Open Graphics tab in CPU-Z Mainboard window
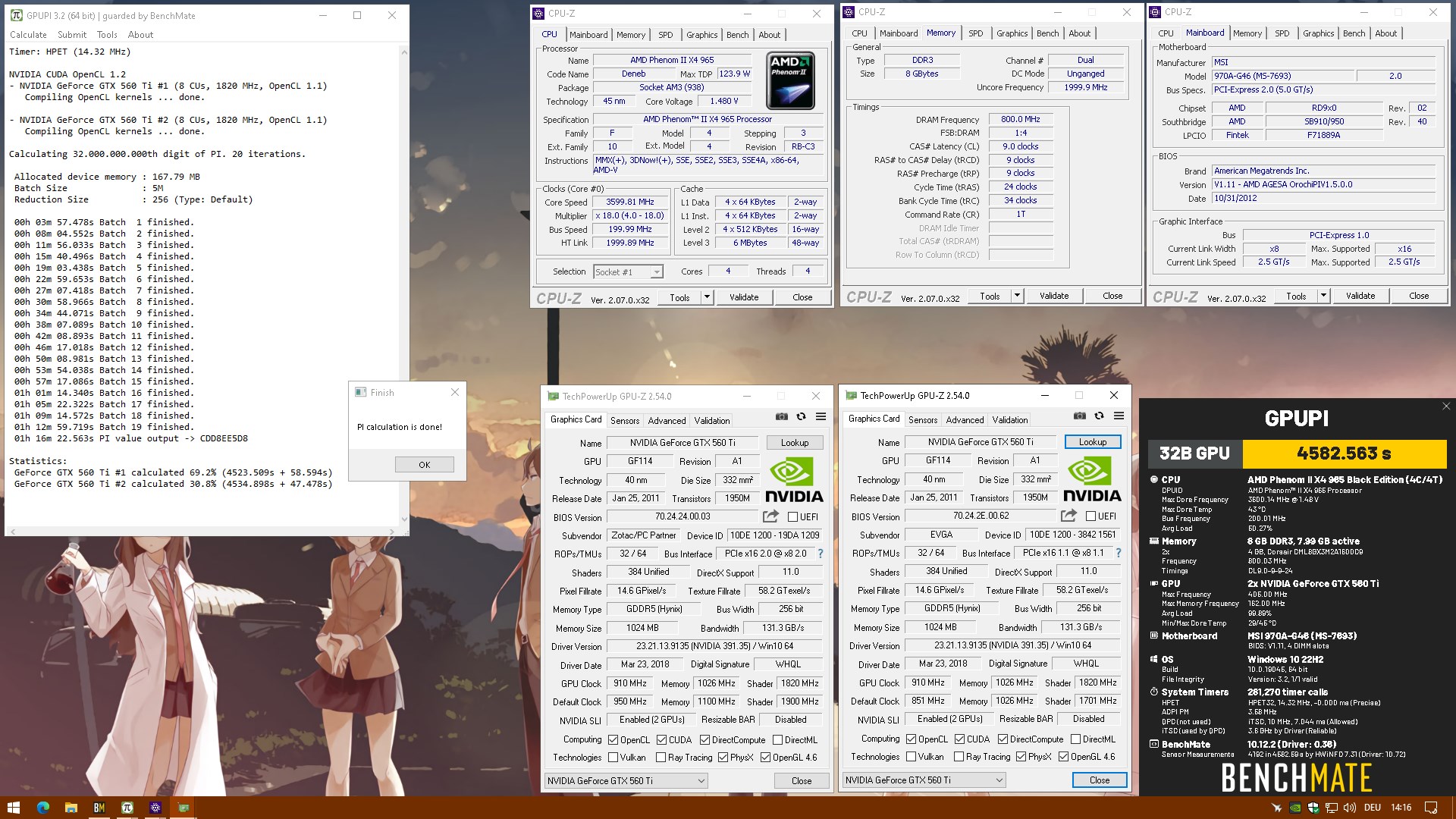The image size is (1456, 819). pos(1318,33)
